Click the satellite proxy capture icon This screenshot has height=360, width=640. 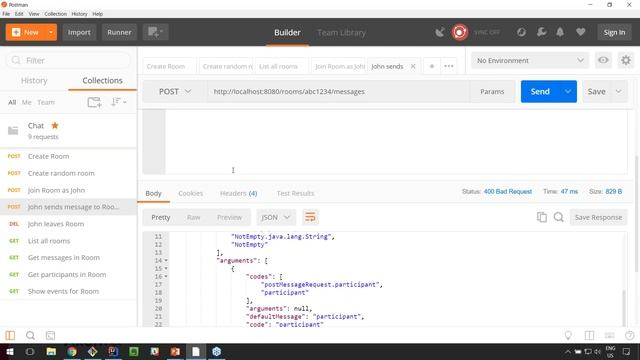pyautogui.click(x=440, y=32)
